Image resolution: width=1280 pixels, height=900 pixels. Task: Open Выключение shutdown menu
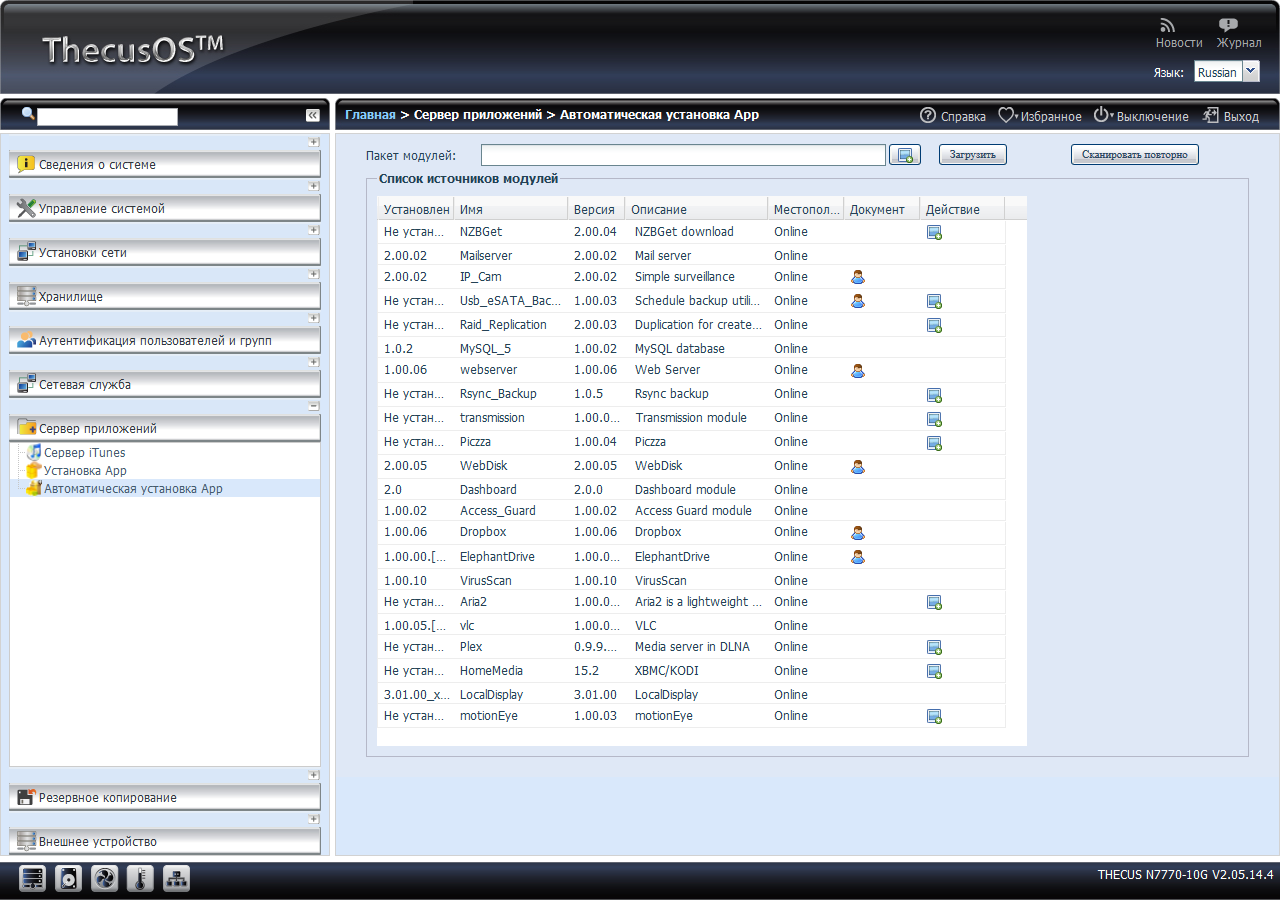[1141, 116]
